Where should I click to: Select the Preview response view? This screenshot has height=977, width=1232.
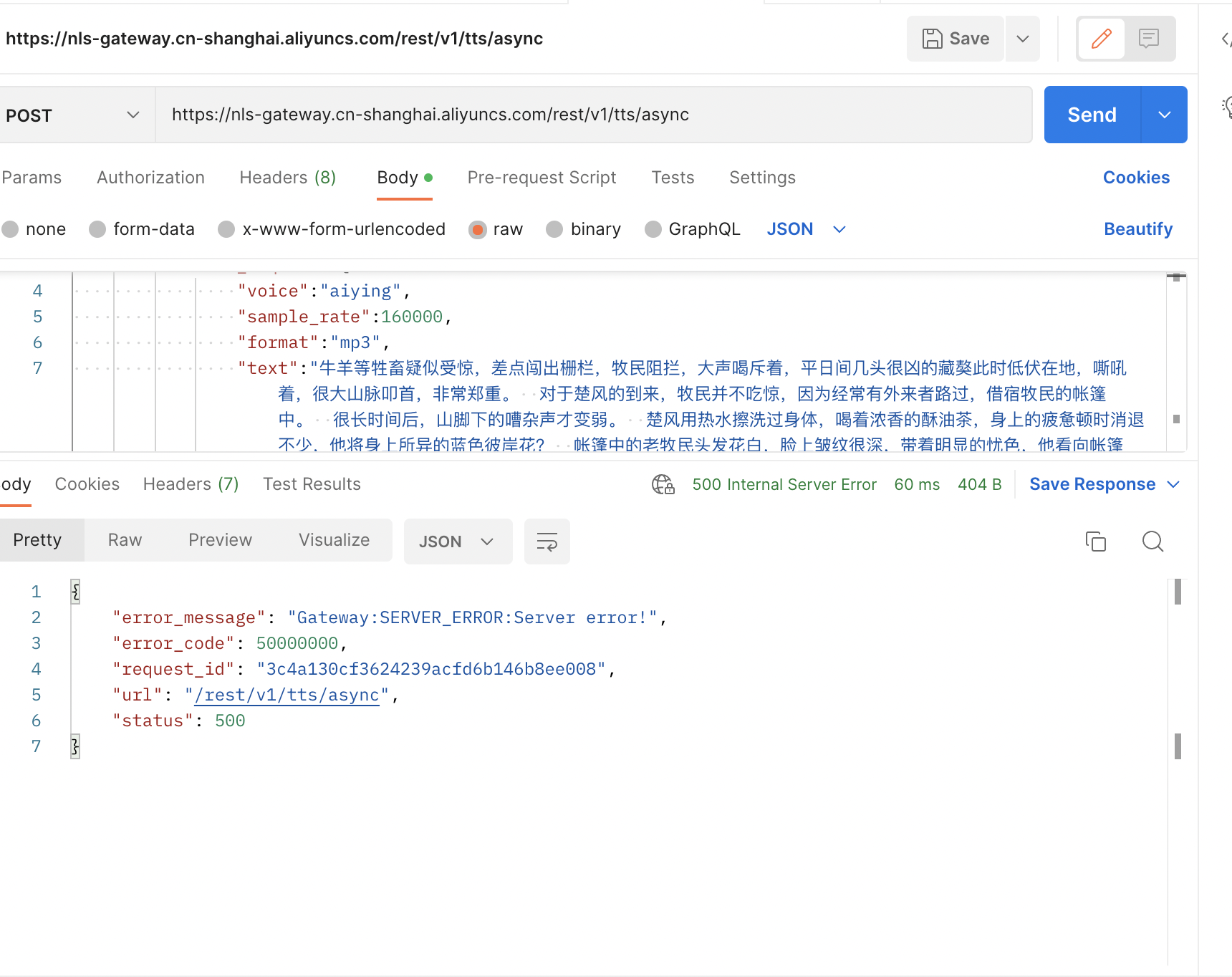point(220,540)
